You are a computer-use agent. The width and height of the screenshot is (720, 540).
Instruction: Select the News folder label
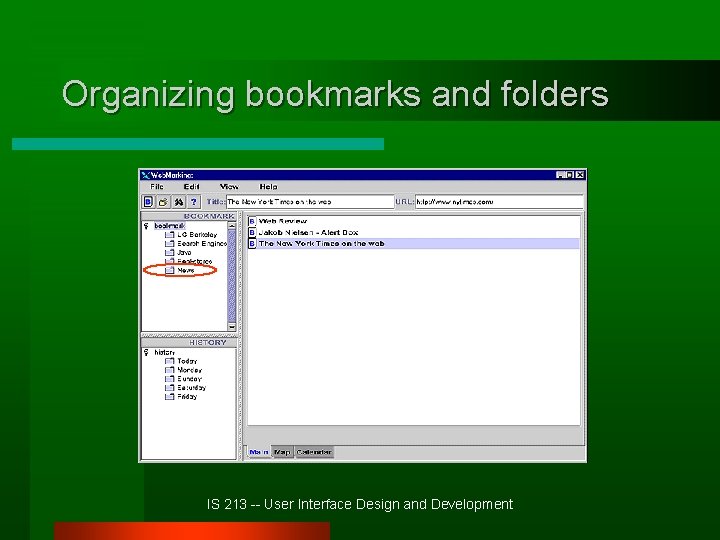pos(186,270)
